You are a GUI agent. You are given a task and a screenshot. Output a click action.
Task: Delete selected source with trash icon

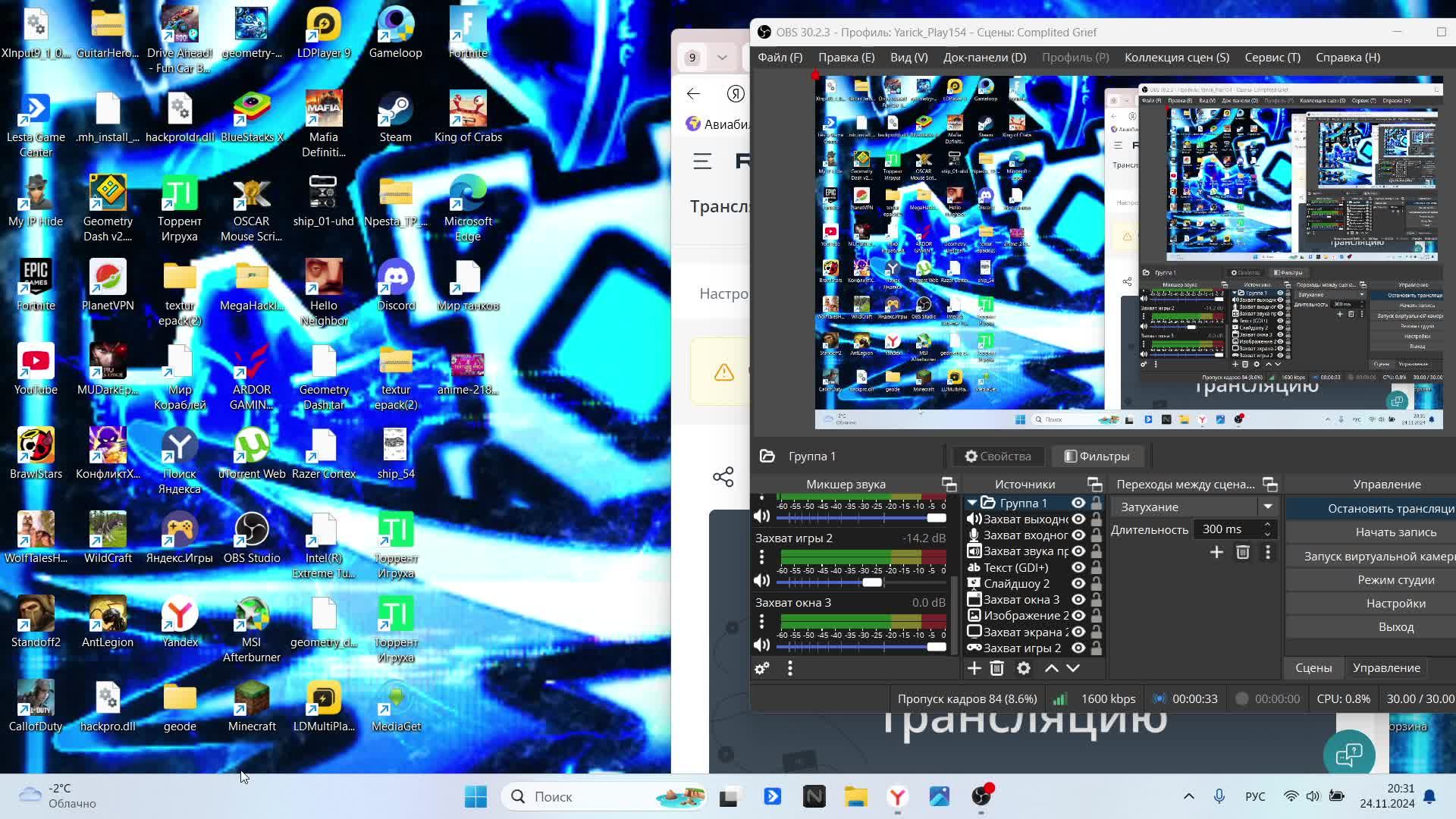(997, 668)
